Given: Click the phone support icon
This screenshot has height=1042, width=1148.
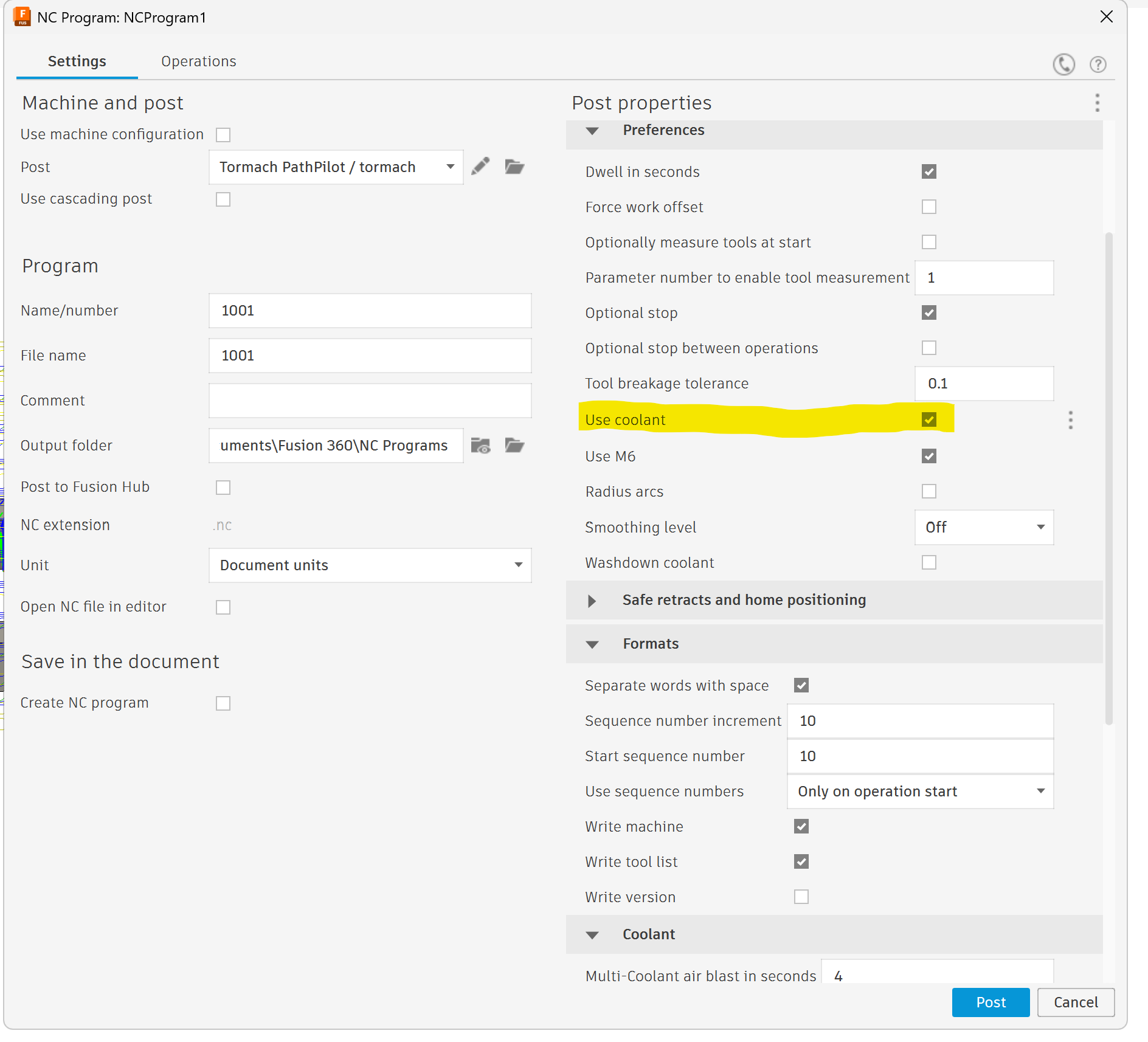Looking at the screenshot, I should 1063,64.
